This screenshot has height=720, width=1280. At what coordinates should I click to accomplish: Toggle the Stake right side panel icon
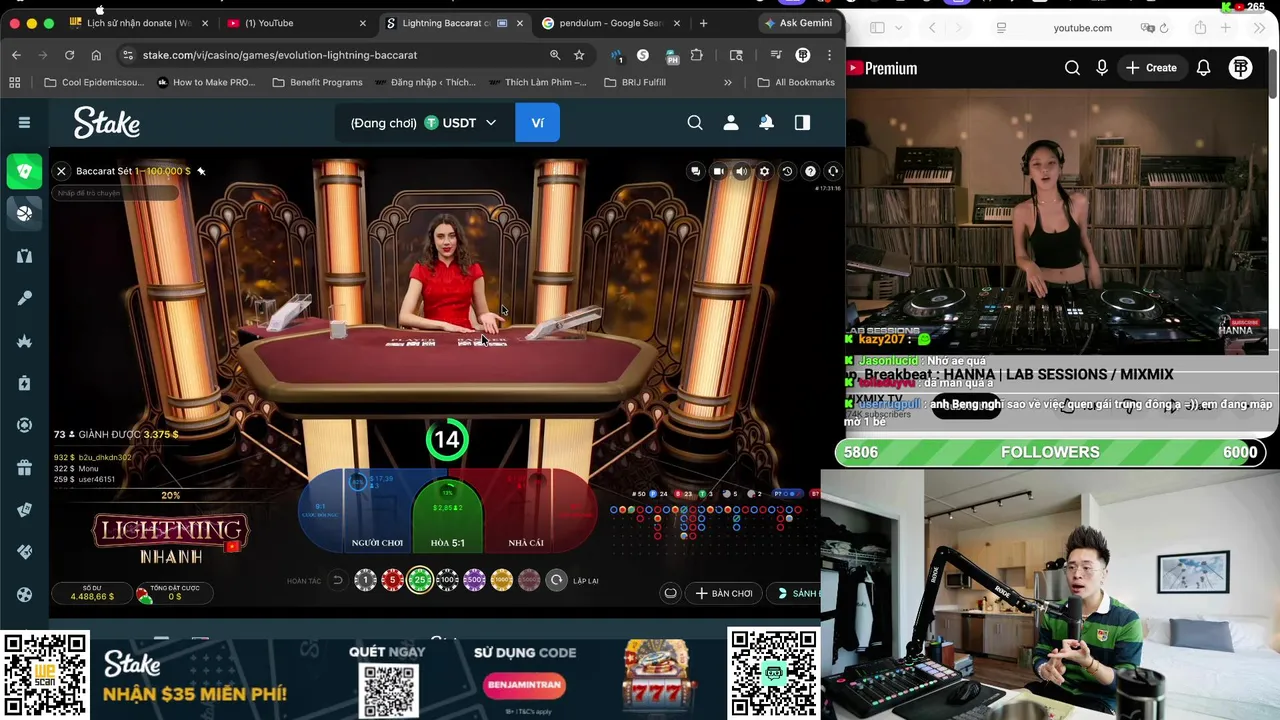(802, 123)
